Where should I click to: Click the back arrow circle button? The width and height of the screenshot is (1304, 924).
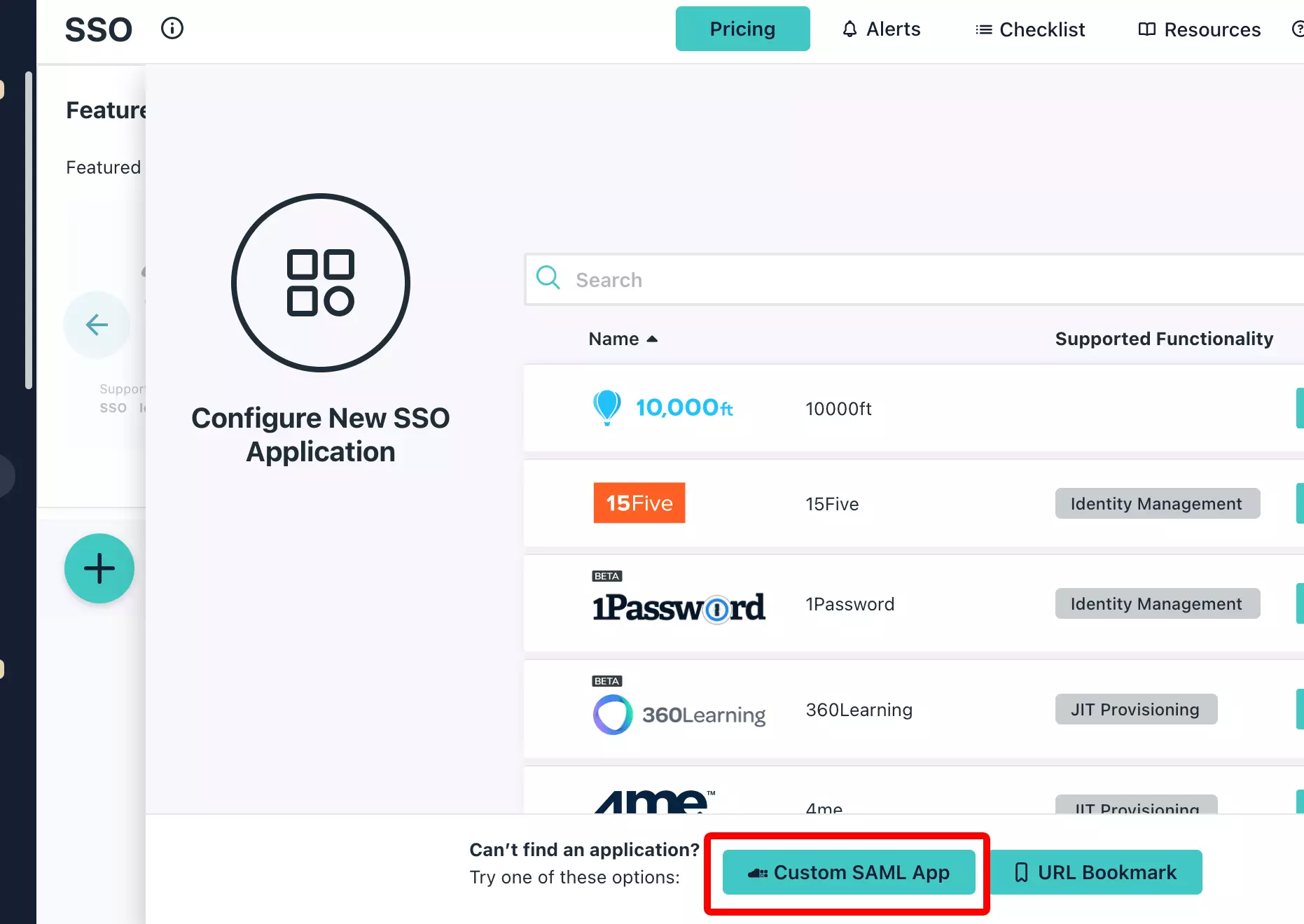coord(97,325)
